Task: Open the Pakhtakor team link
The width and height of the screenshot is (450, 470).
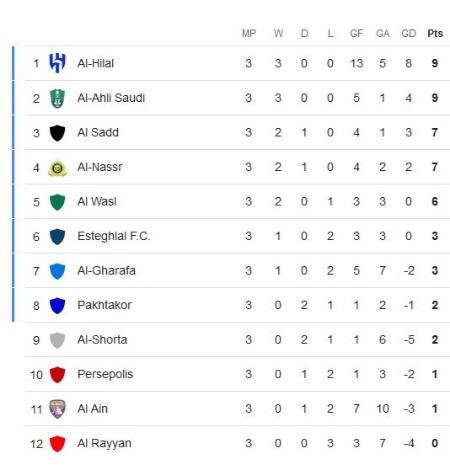Action: (x=104, y=305)
